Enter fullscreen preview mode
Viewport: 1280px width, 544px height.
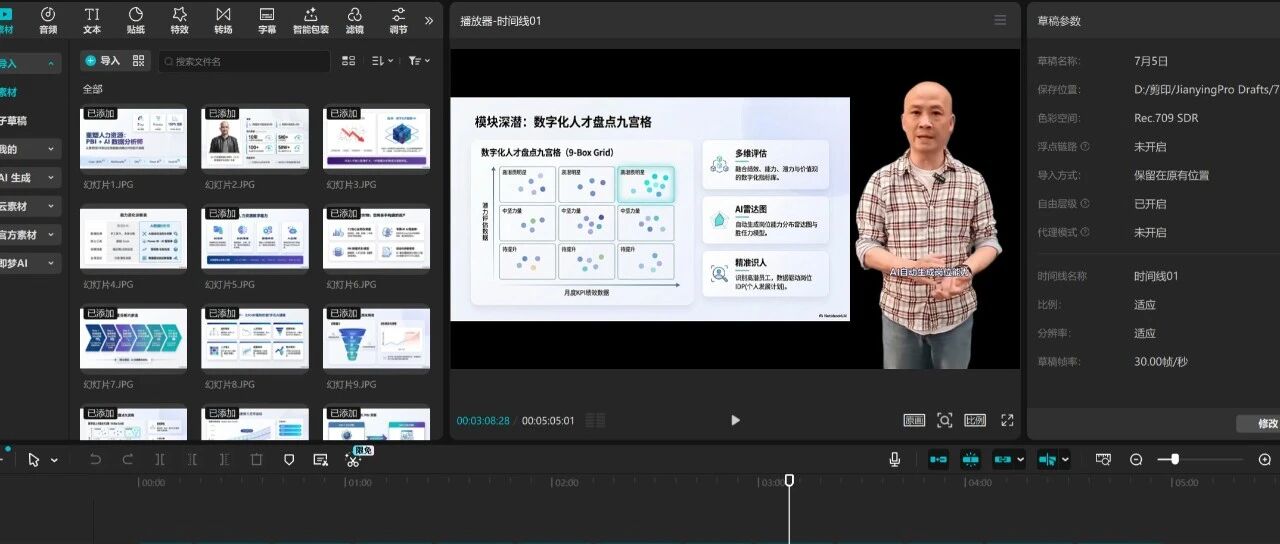coord(1007,421)
